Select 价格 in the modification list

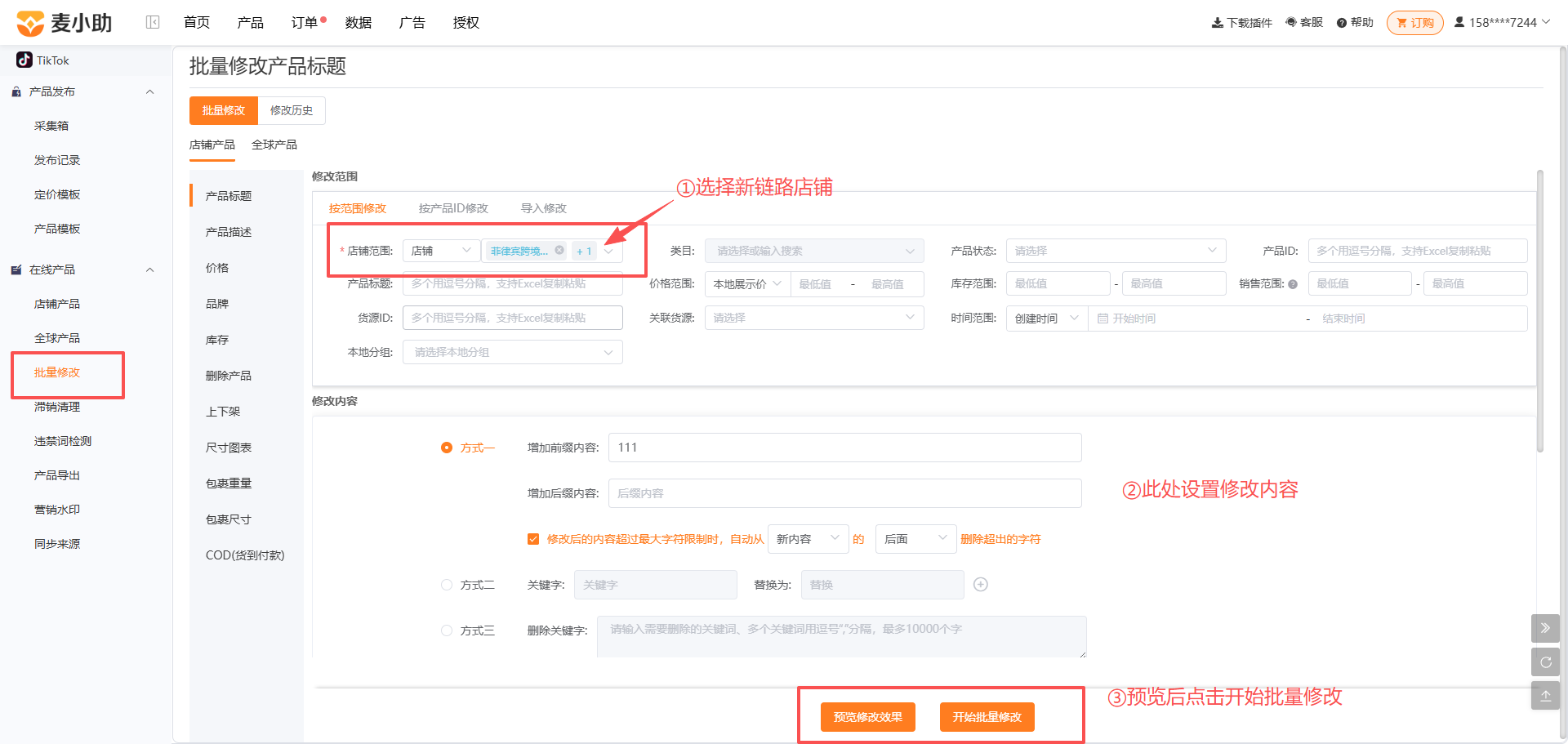[x=217, y=268]
